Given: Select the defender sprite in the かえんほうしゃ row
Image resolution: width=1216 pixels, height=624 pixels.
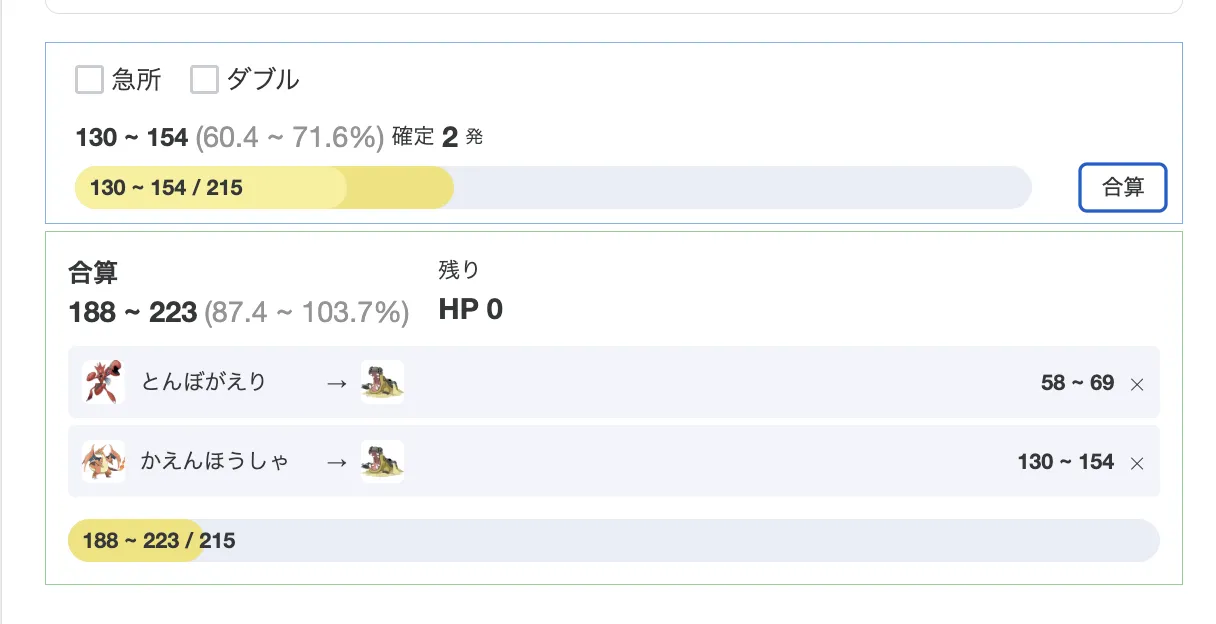Looking at the screenshot, I should pyautogui.click(x=381, y=462).
